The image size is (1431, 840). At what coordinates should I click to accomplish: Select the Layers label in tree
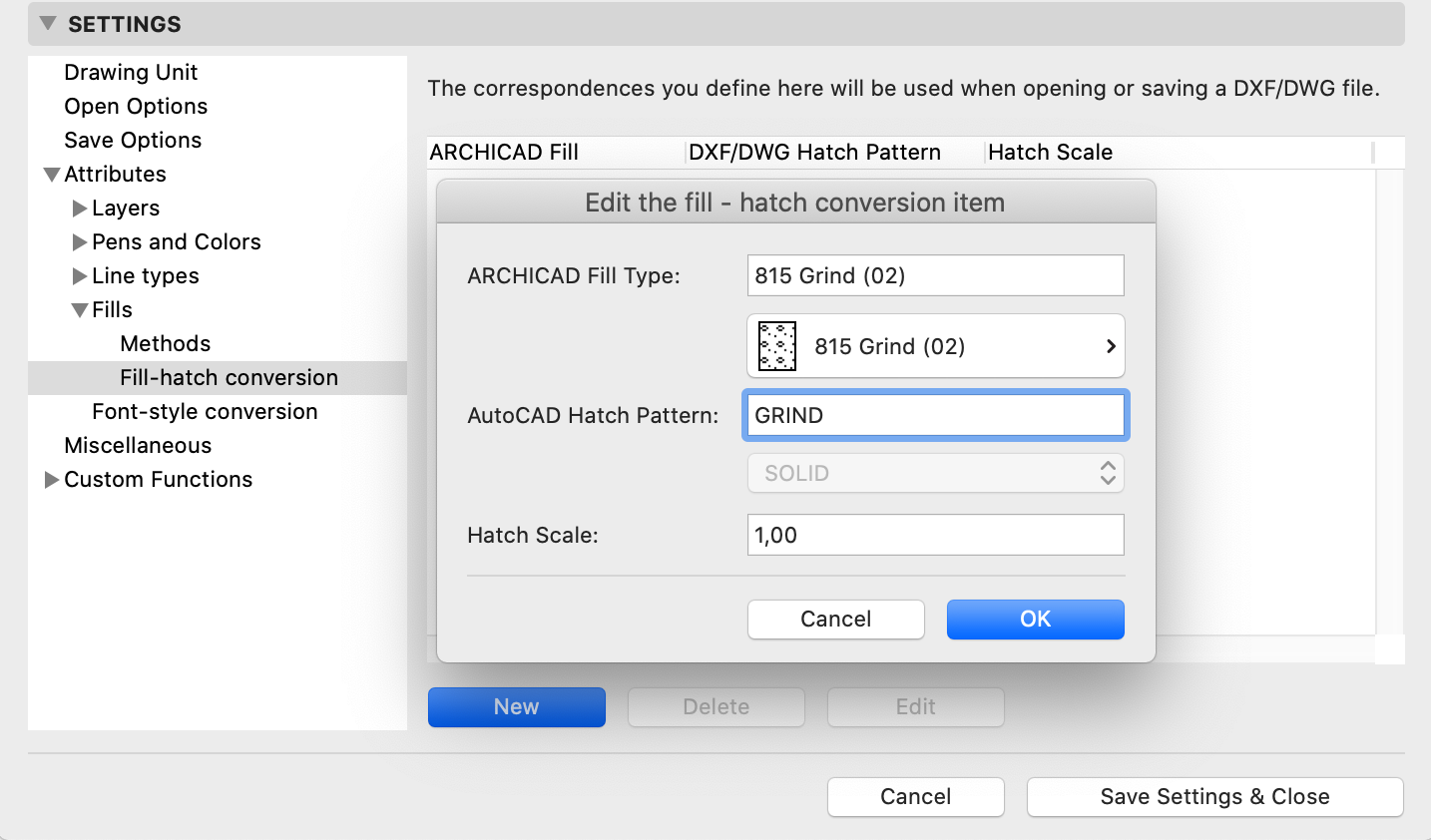(x=126, y=208)
